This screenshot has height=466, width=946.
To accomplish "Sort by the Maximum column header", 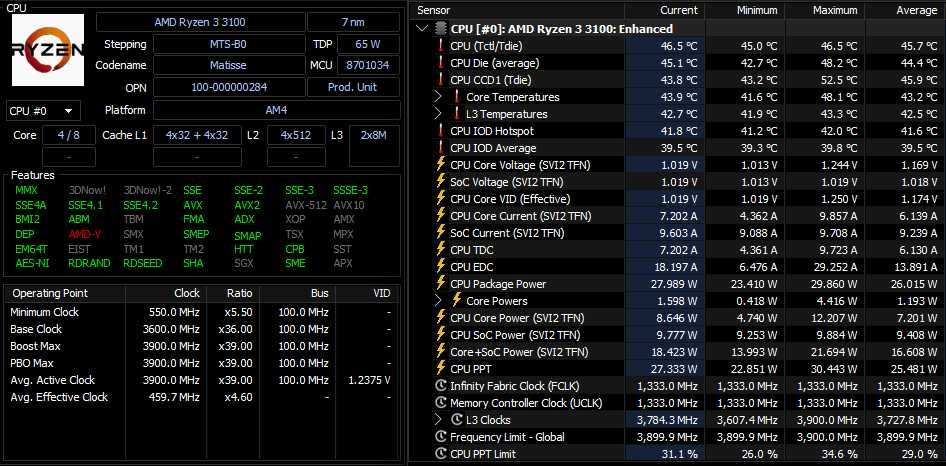I will click(x=825, y=10).
